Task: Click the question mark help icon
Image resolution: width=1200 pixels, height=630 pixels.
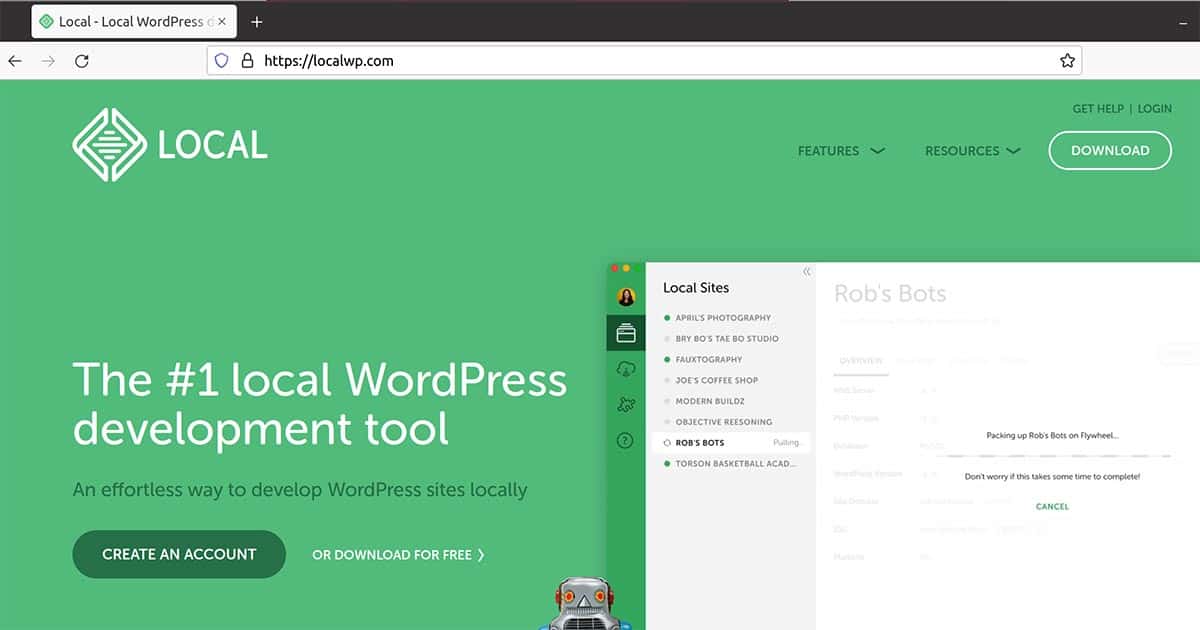Action: point(626,440)
